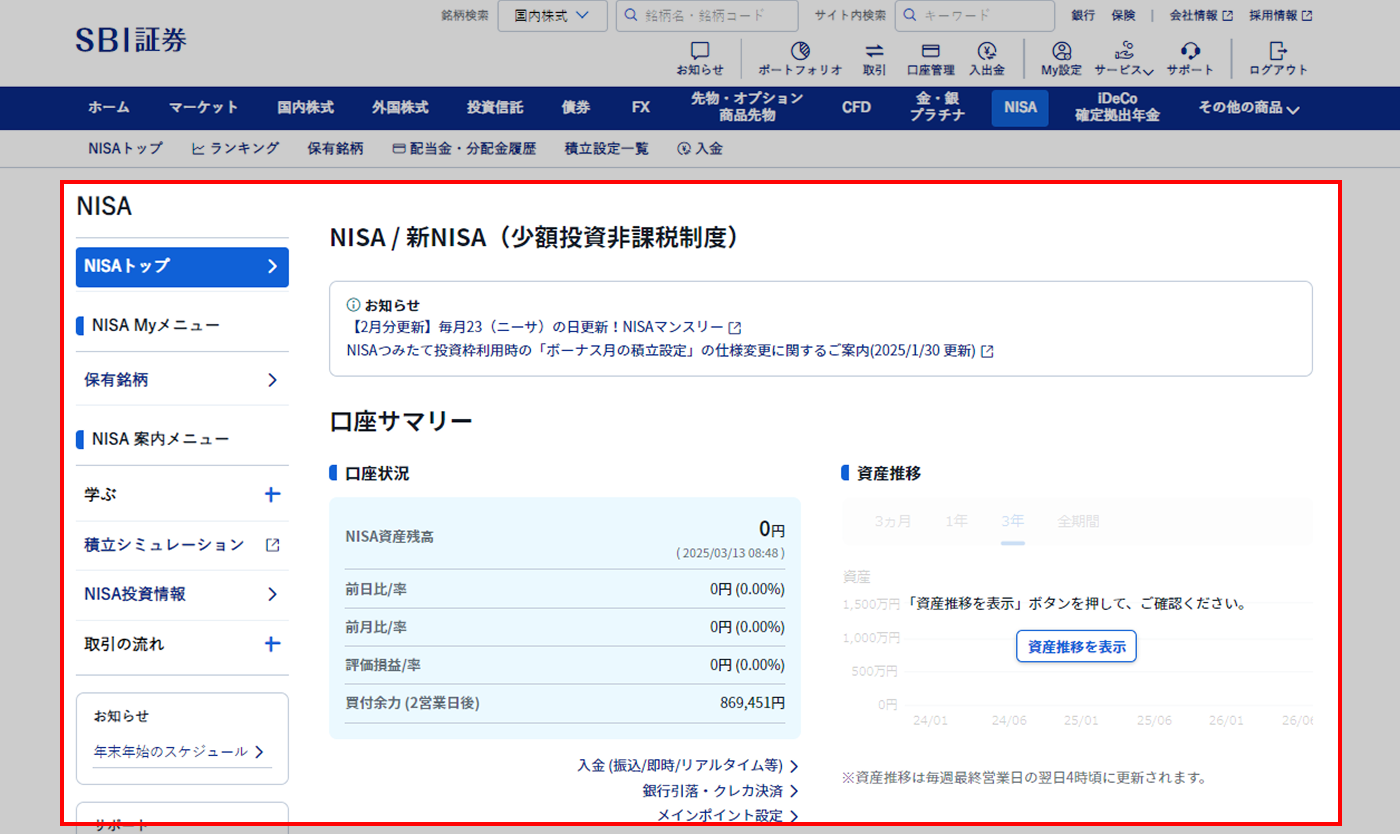Go to ホーム in main navigation
The image size is (1400, 834).
tap(108, 107)
